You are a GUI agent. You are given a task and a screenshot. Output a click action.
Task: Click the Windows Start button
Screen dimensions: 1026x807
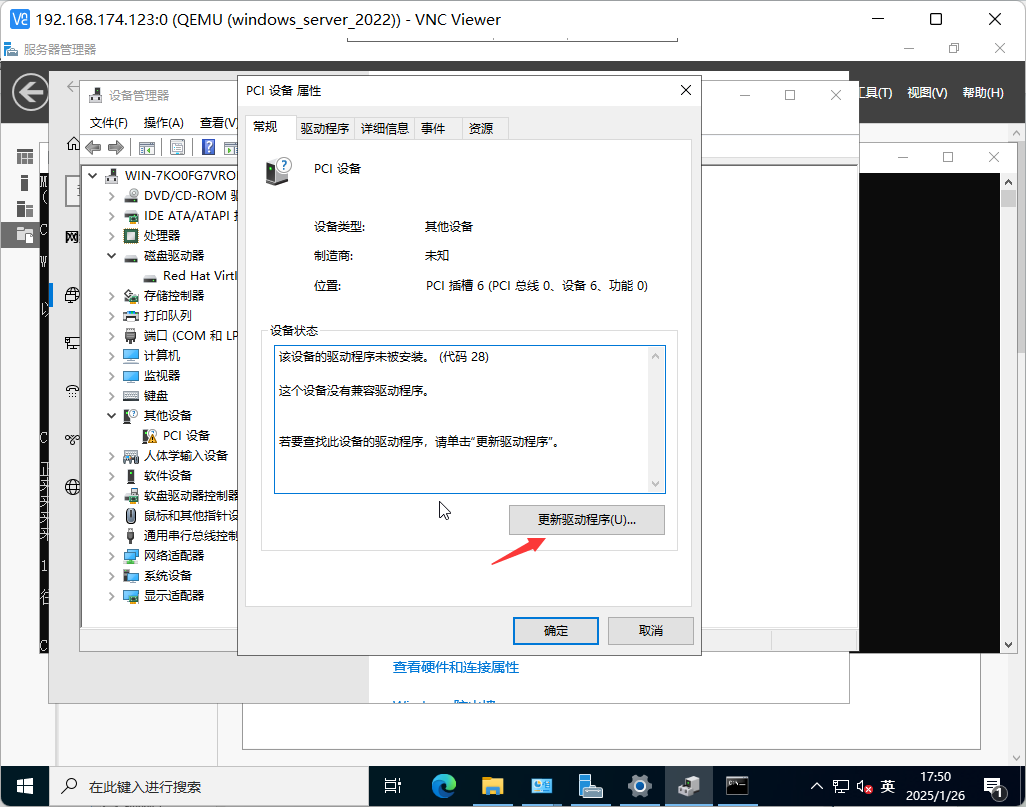(x=25, y=786)
